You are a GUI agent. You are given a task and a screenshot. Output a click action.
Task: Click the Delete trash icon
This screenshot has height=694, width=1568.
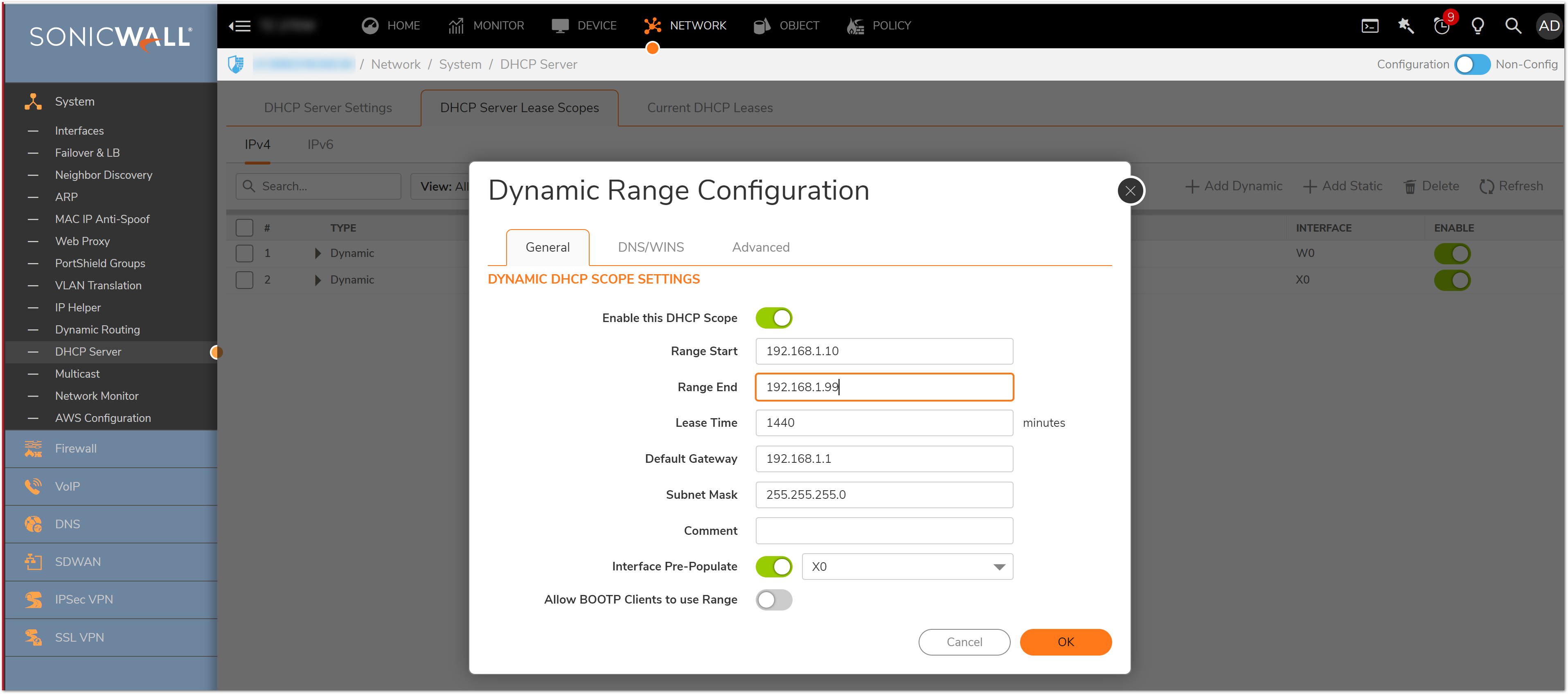[1410, 186]
